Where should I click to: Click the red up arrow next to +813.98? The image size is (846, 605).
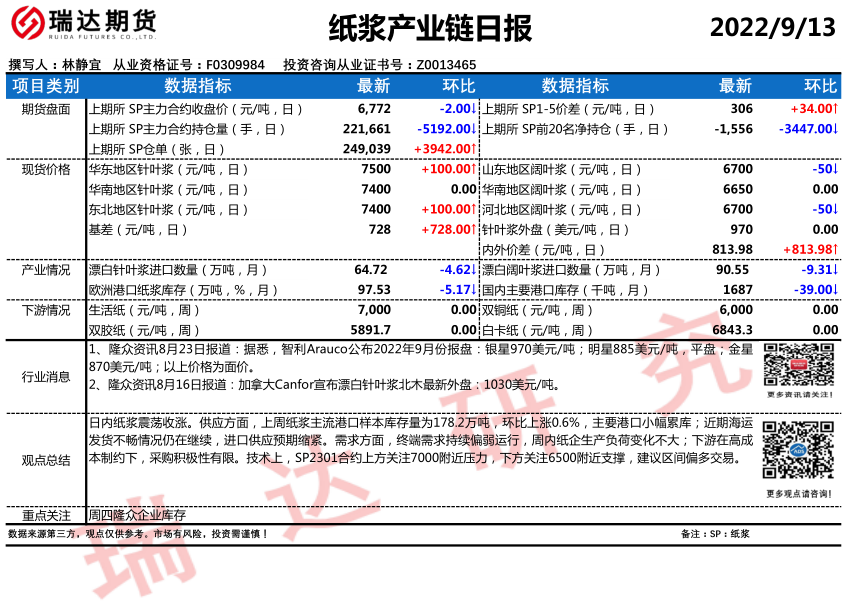point(836,250)
